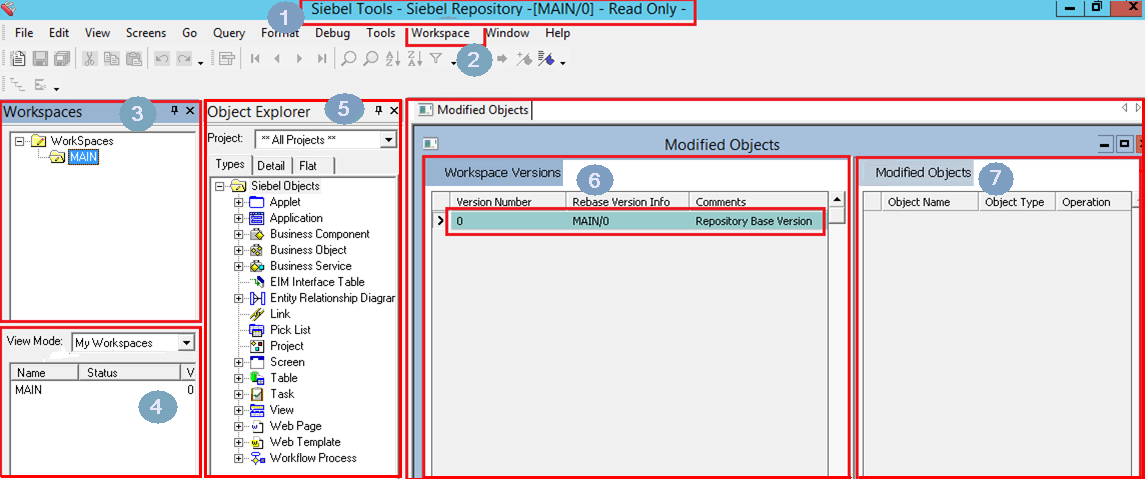Click the Save floppy disk icon
The height and width of the screenshot is (479, 1145).
(41, 59)
